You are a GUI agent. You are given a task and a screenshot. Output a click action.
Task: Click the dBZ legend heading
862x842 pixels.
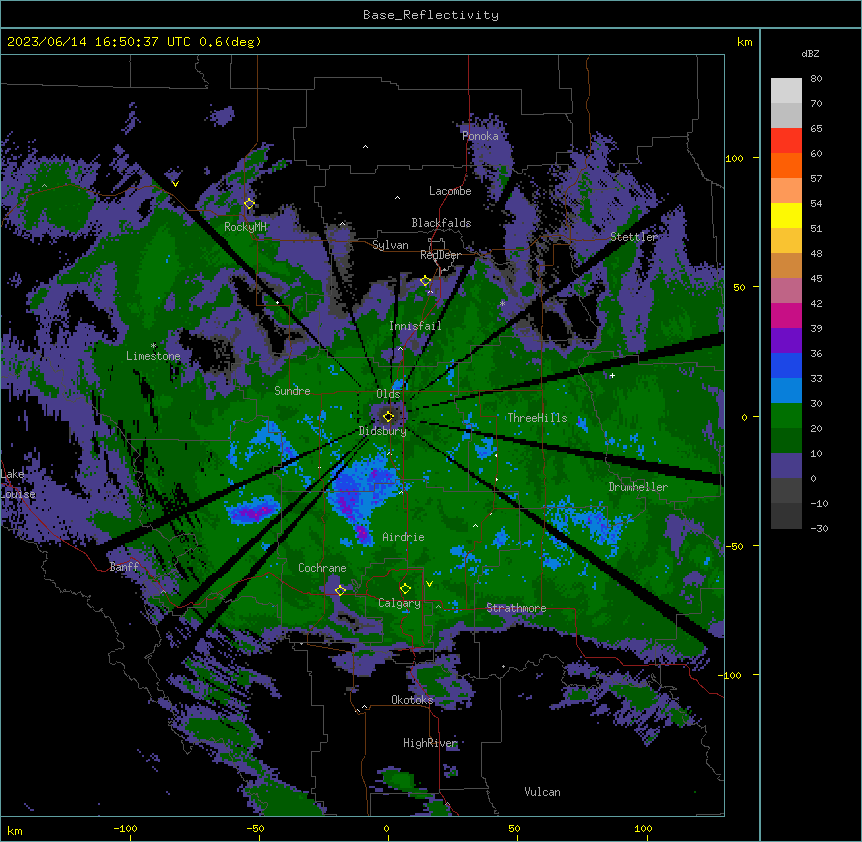tap(810, 53)
